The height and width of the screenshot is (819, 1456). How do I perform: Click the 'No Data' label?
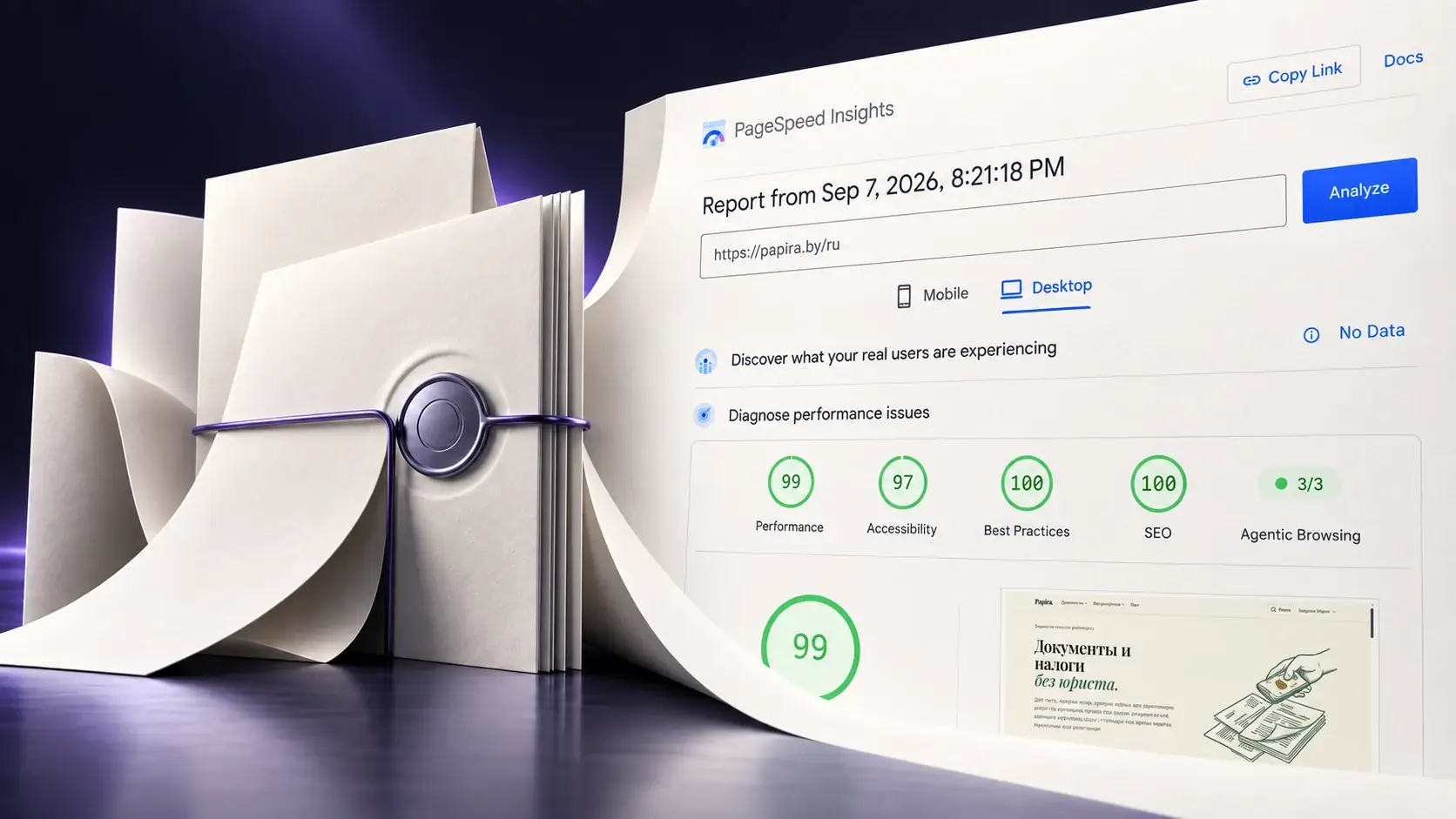(x=1372, y=332)
